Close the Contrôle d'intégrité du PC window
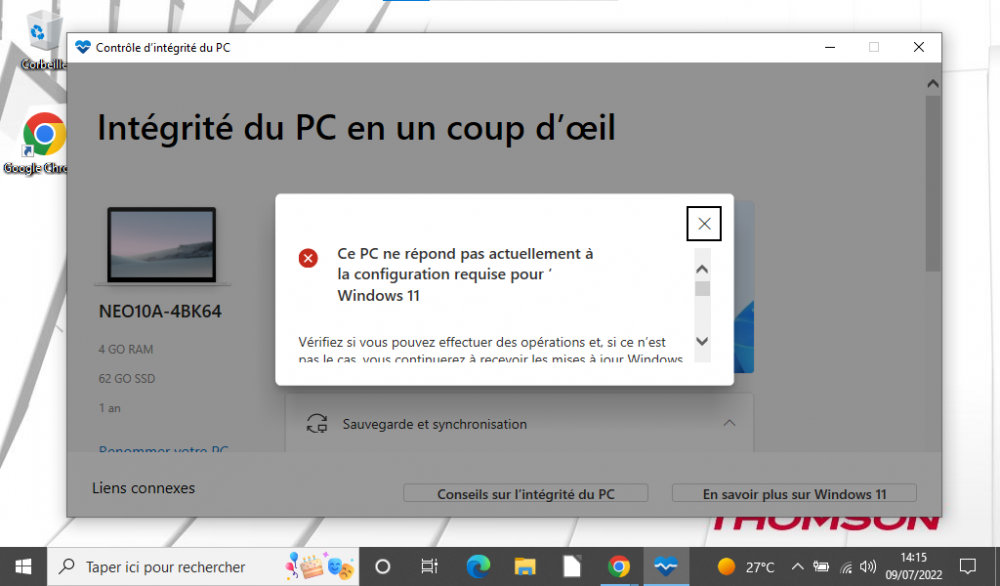Image resolution: width=1000 pixels, height=586 pixels. [918, 47]
